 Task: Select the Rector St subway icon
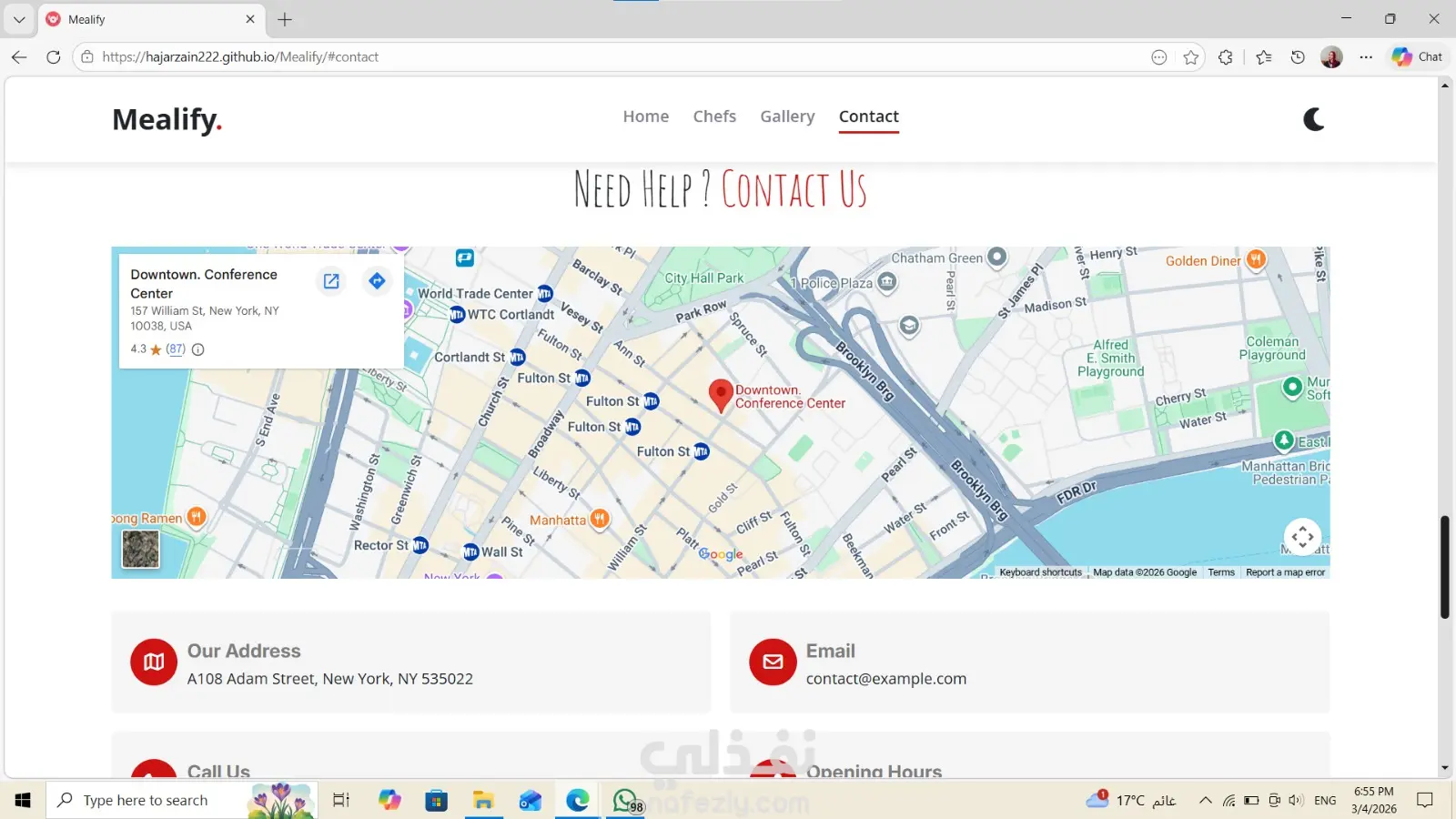[420, 545]
